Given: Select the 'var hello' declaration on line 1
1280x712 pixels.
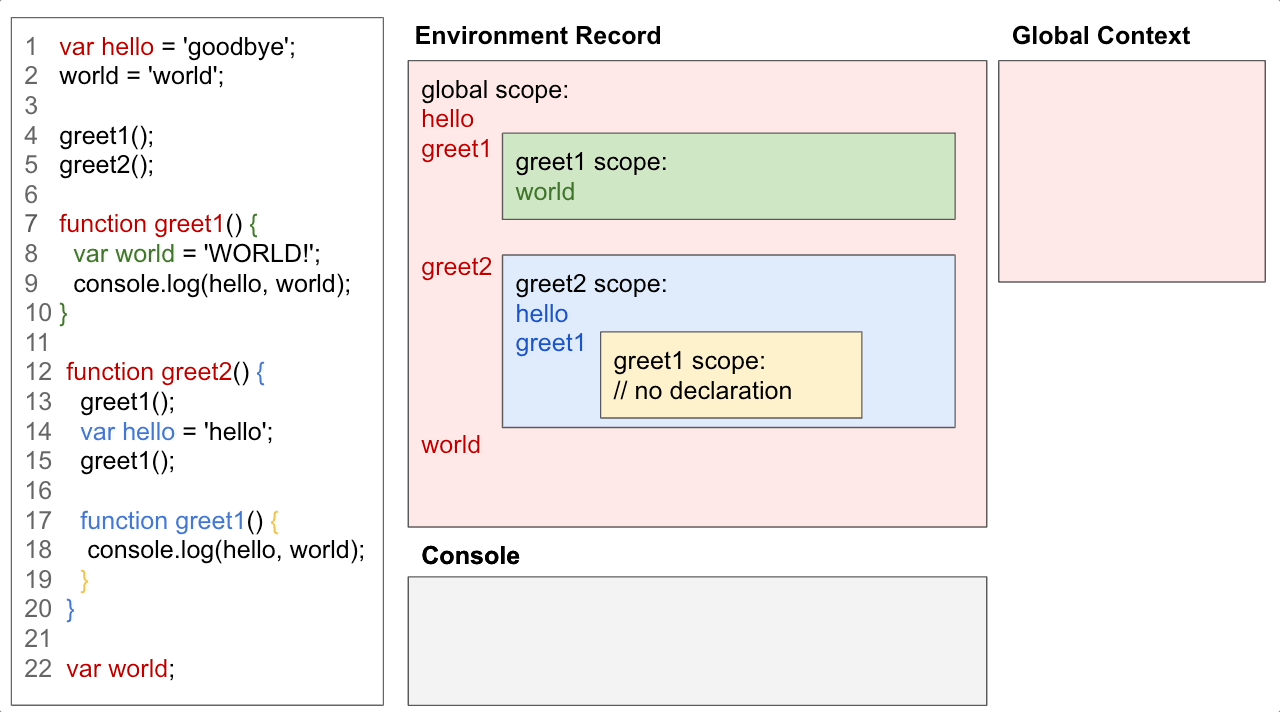Looking at the screenshot, I should [x=106, y=46].
